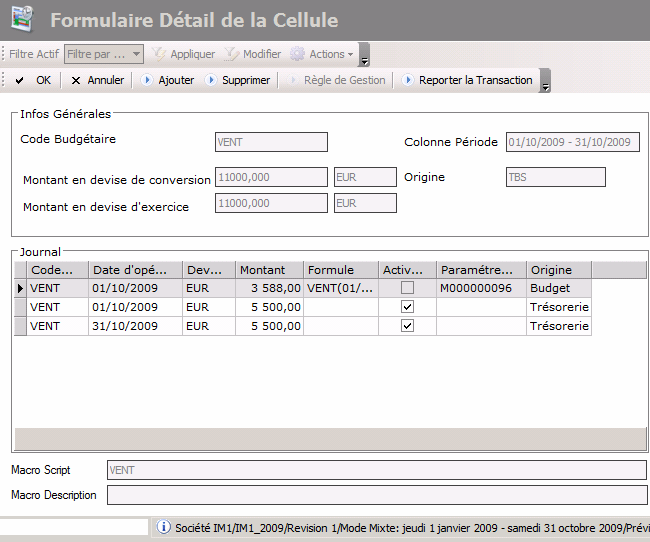Click the Supprimer toolbar icon
Screen dimensions: 650x542
(x=211, y=80)
